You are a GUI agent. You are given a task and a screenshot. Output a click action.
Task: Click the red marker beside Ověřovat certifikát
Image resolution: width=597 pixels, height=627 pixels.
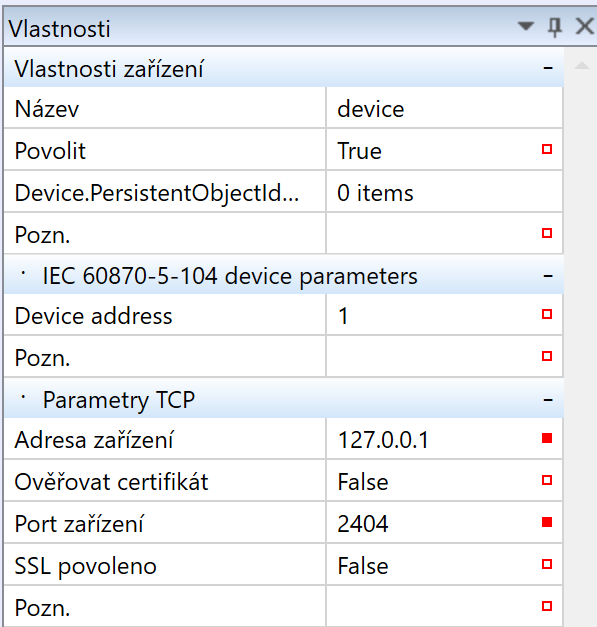click(547, 480)
